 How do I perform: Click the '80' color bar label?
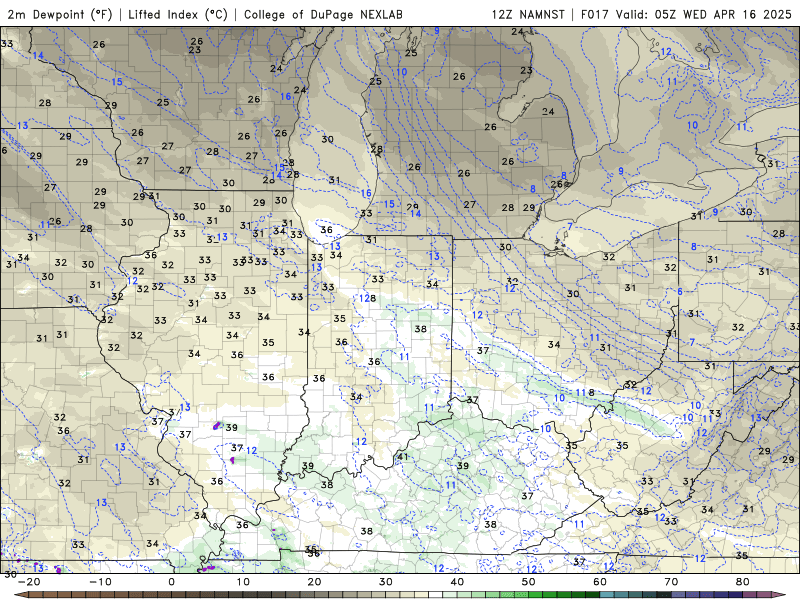[743, 582]
